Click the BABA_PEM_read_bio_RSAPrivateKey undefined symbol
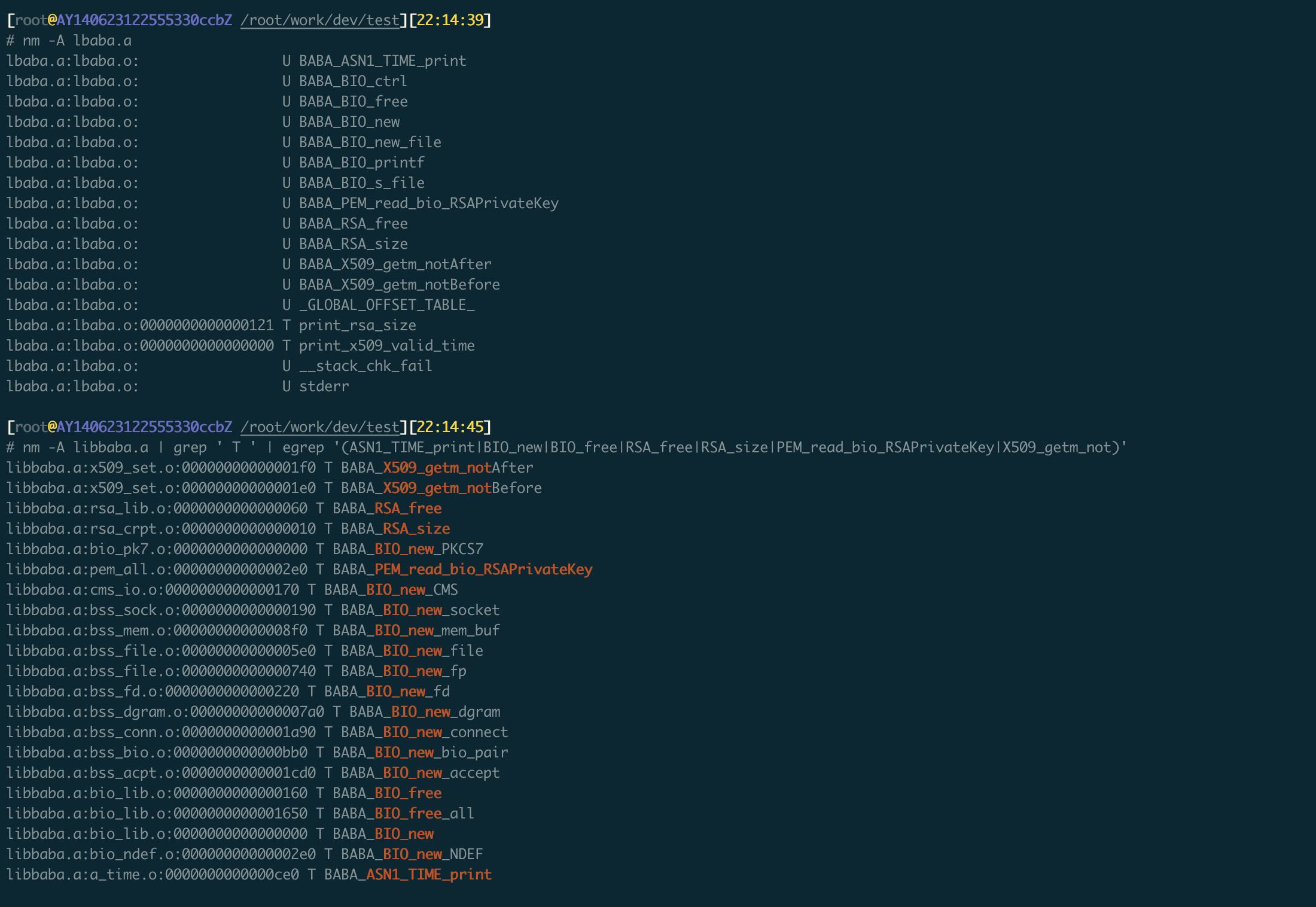Viewport: 1316px width, 907px height. click(x=428, y=203)
